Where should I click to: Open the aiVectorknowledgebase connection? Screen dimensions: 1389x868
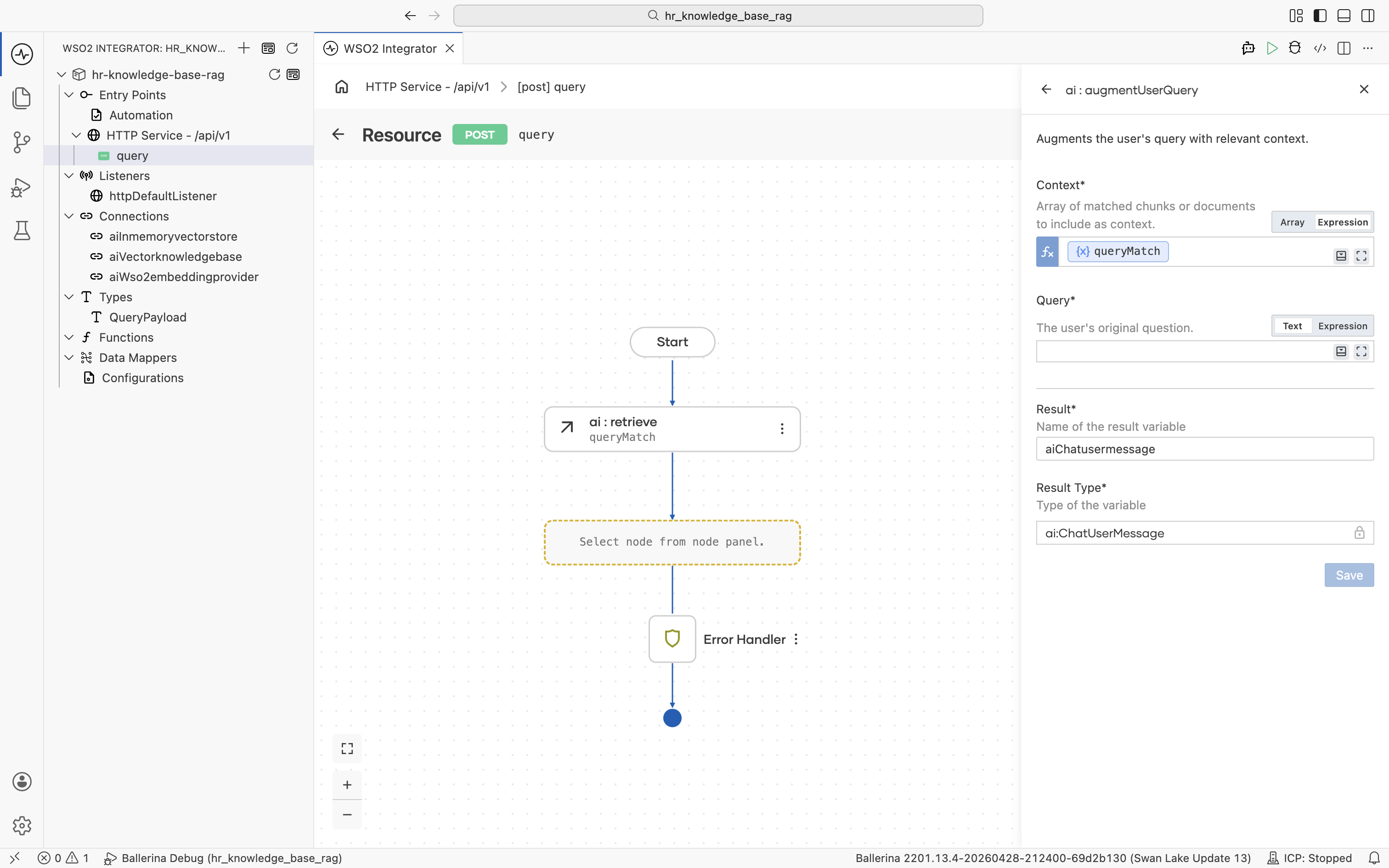click(x=175, y=257)
